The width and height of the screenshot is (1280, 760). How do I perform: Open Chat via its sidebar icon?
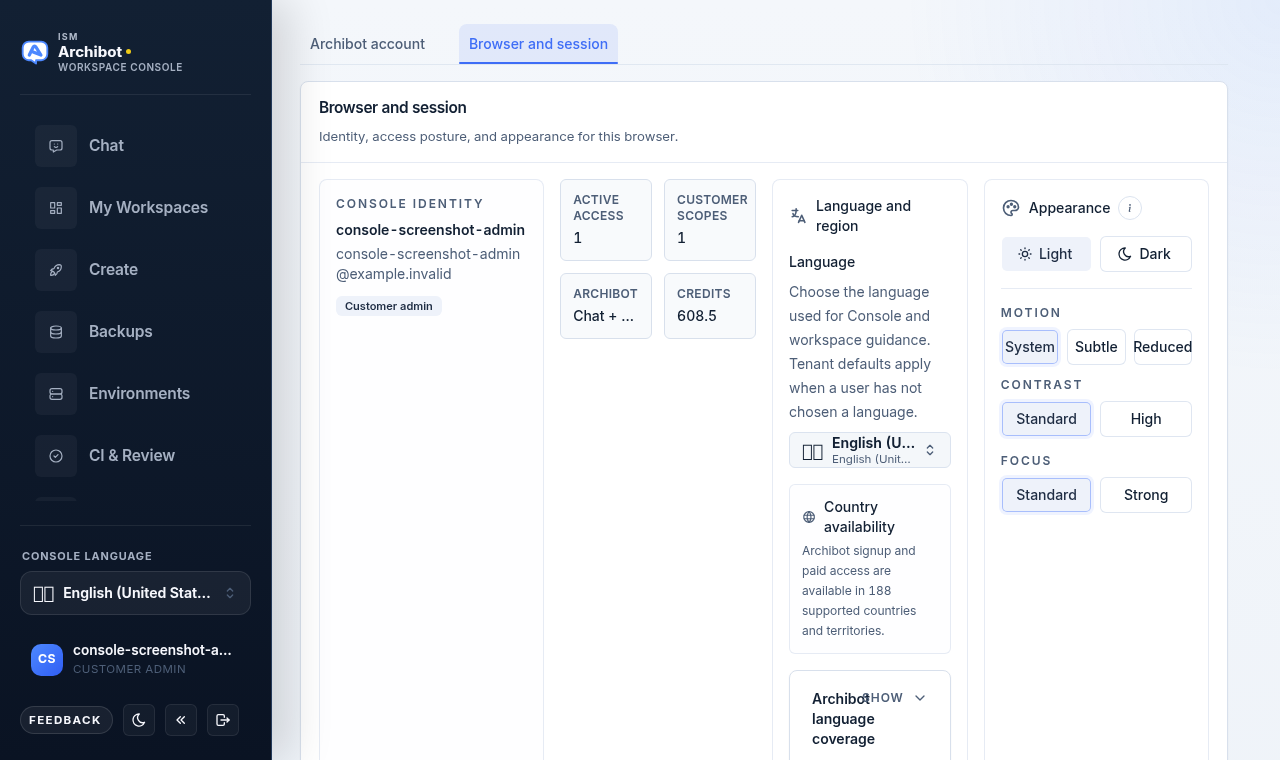(56, 146)
